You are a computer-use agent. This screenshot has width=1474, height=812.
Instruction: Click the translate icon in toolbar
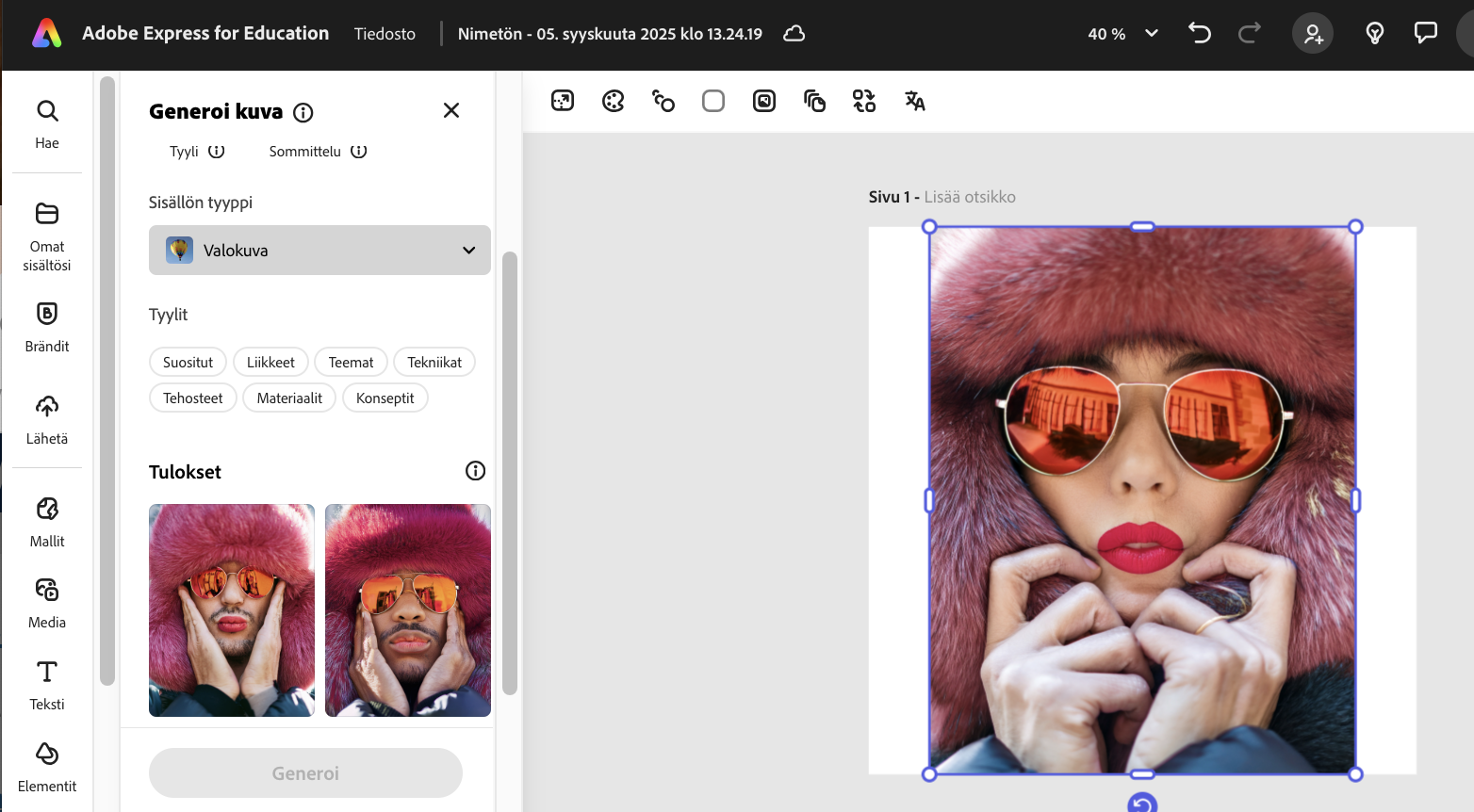[x=914, y=101]
